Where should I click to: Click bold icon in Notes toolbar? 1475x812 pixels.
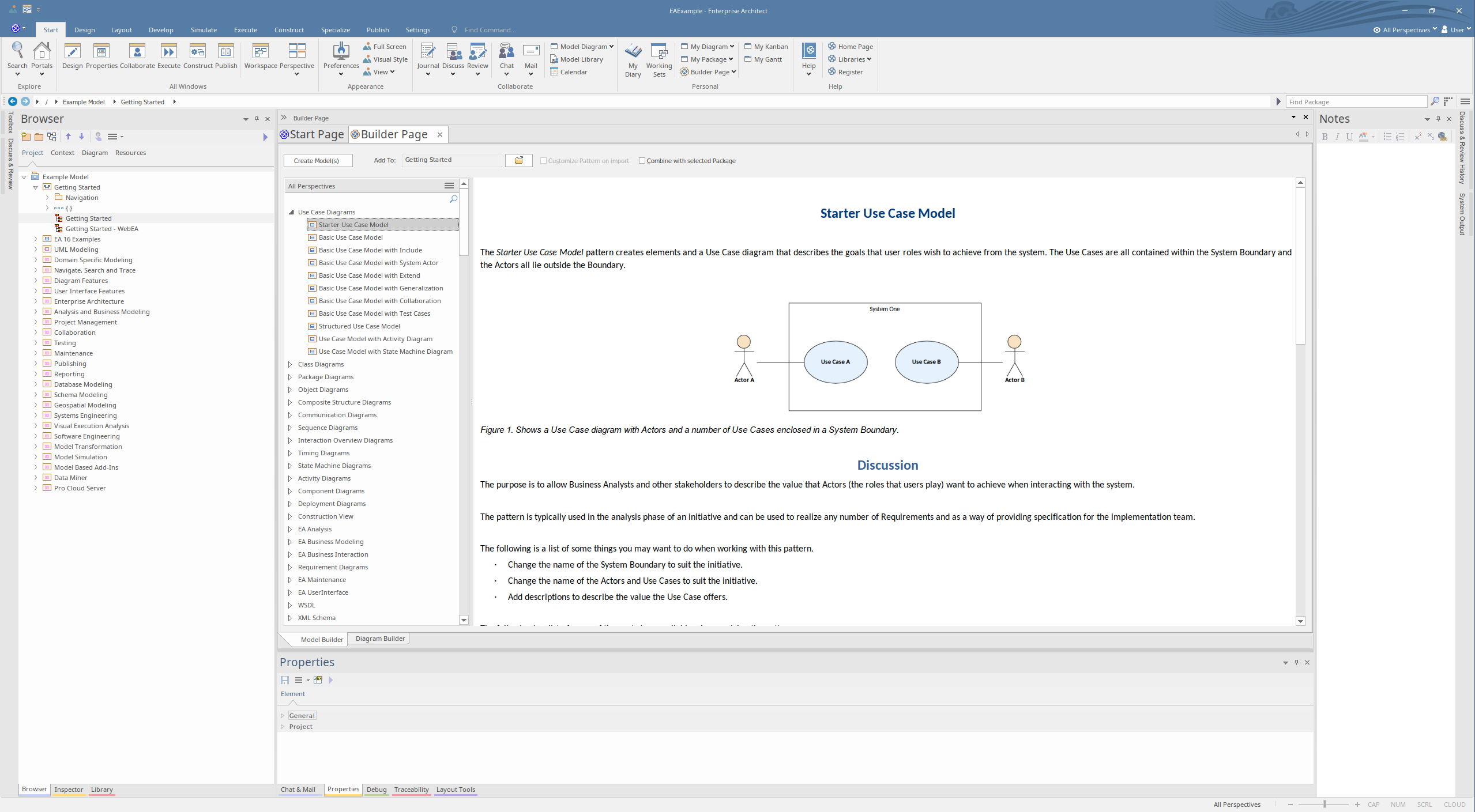tap(1325, 137)
